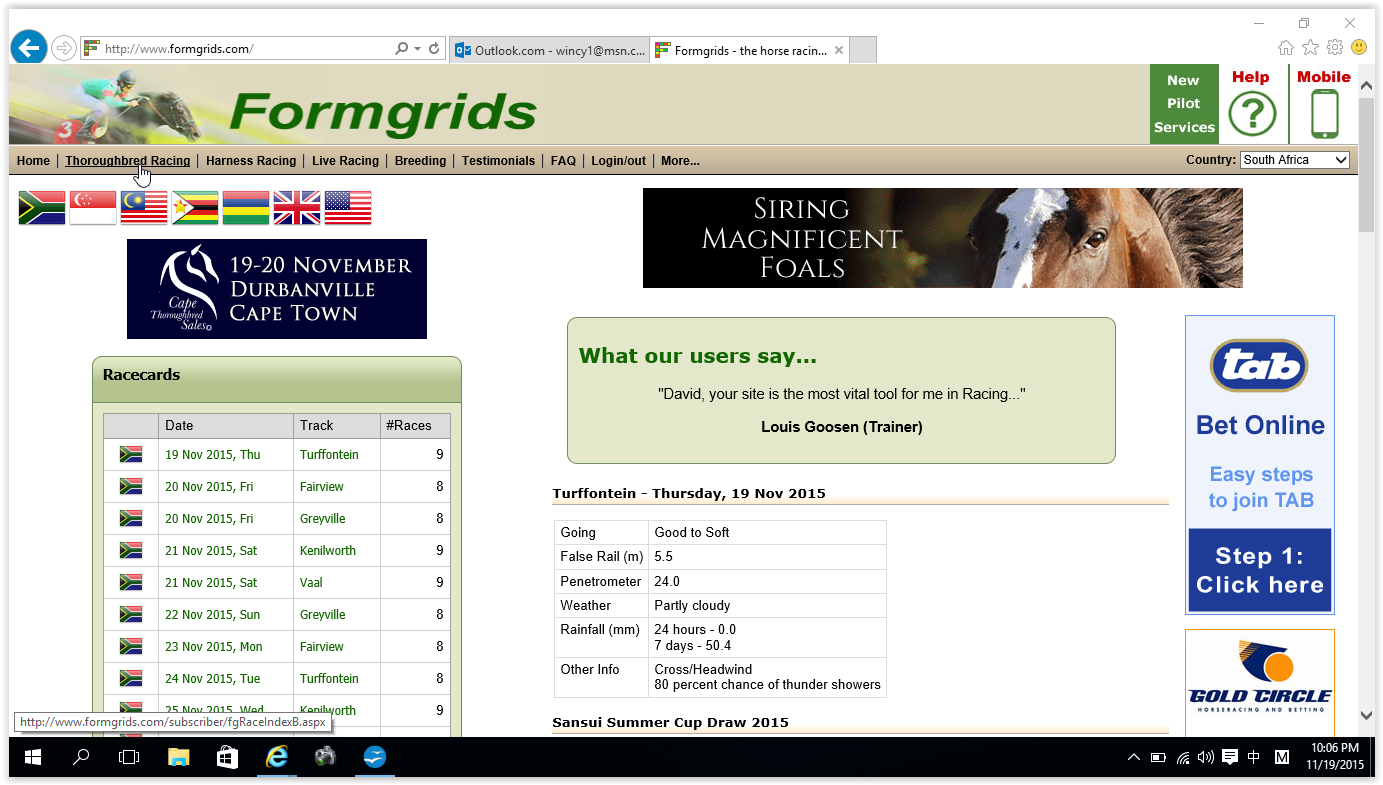This screenshot has height=785, width=1383.
Task: Click the Siring Magnificent Foals banner
Action: pos(942,238)
